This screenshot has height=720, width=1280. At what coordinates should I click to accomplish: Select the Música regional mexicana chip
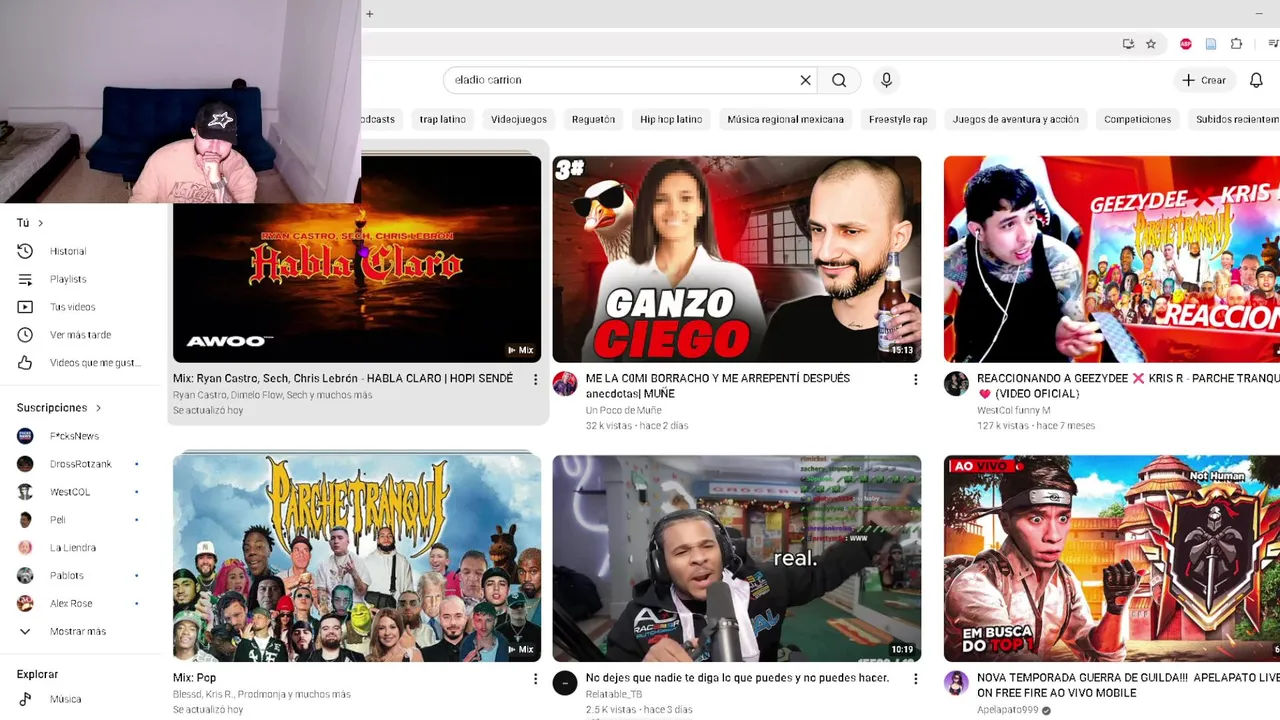[x=786, y=119]
